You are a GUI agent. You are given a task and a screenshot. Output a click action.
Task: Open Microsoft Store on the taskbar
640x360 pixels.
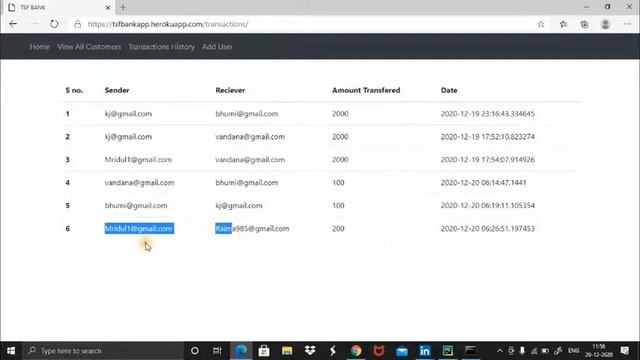264,351
